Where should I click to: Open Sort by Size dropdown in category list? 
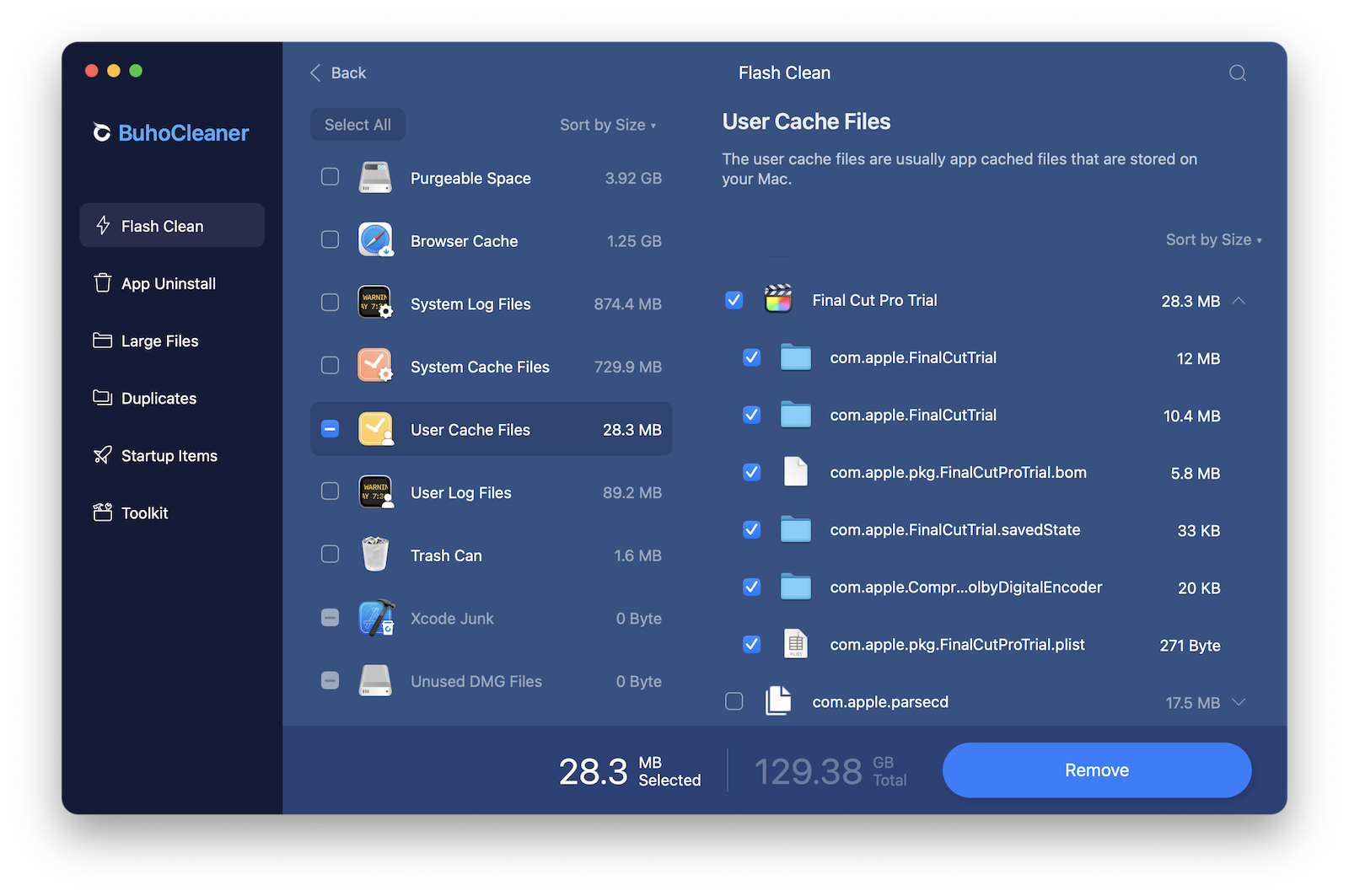pyautogui.click(x=608, y=125)
